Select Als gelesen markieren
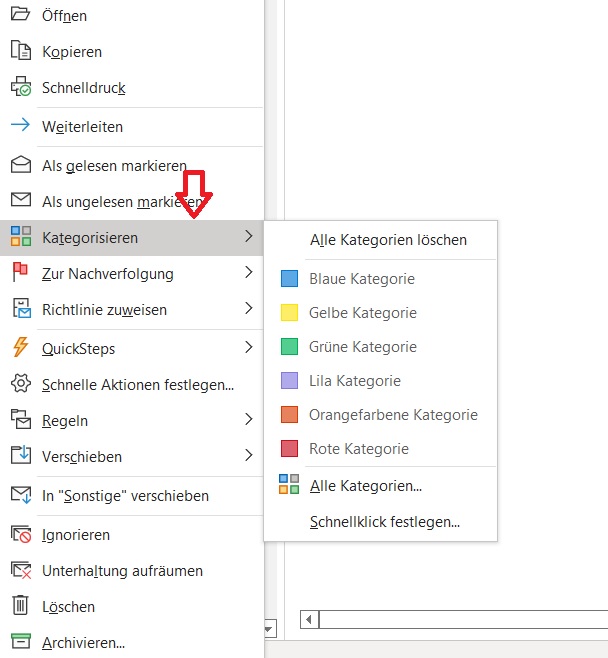 [132, 165]
